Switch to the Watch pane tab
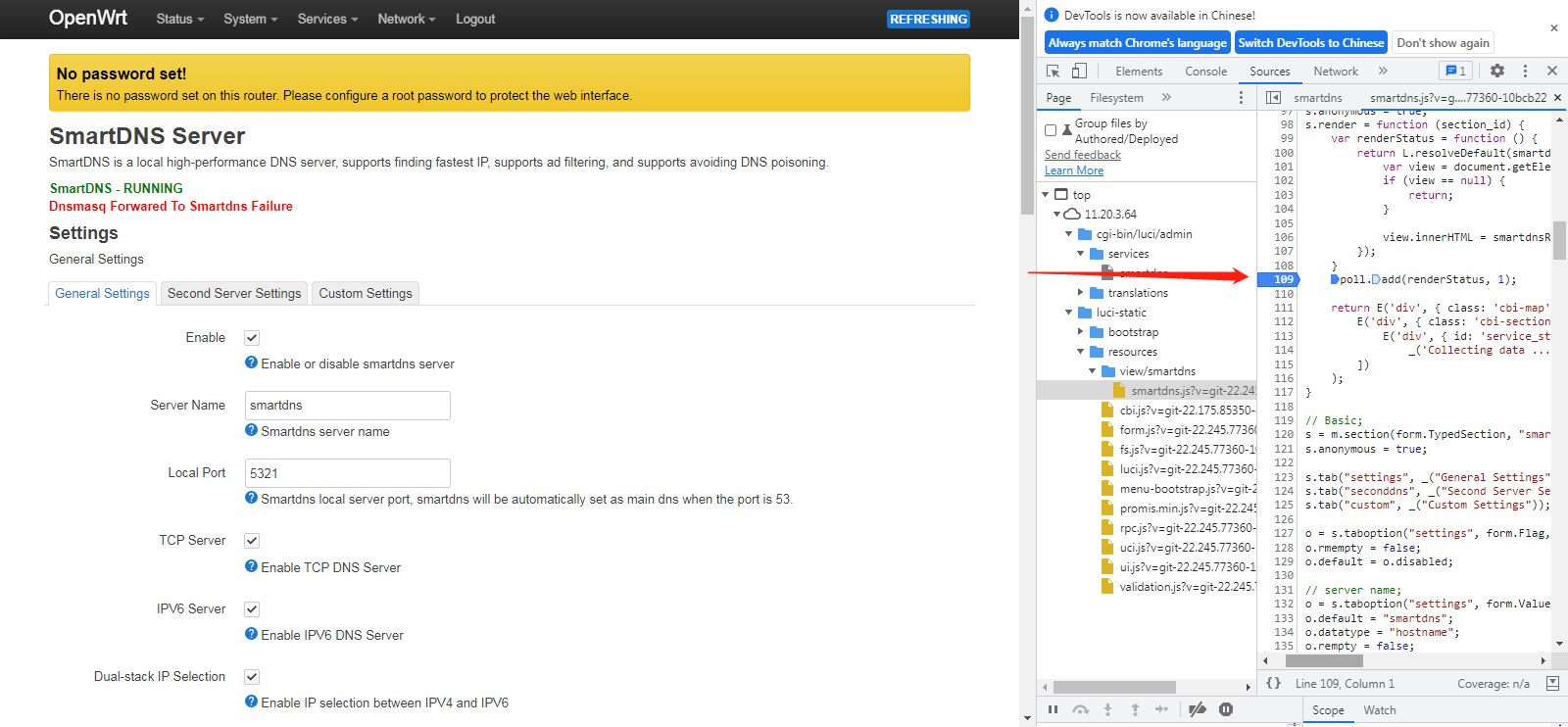Image resolution: width=1568 pixels, height=727 pixels. tap(1379, 710)
